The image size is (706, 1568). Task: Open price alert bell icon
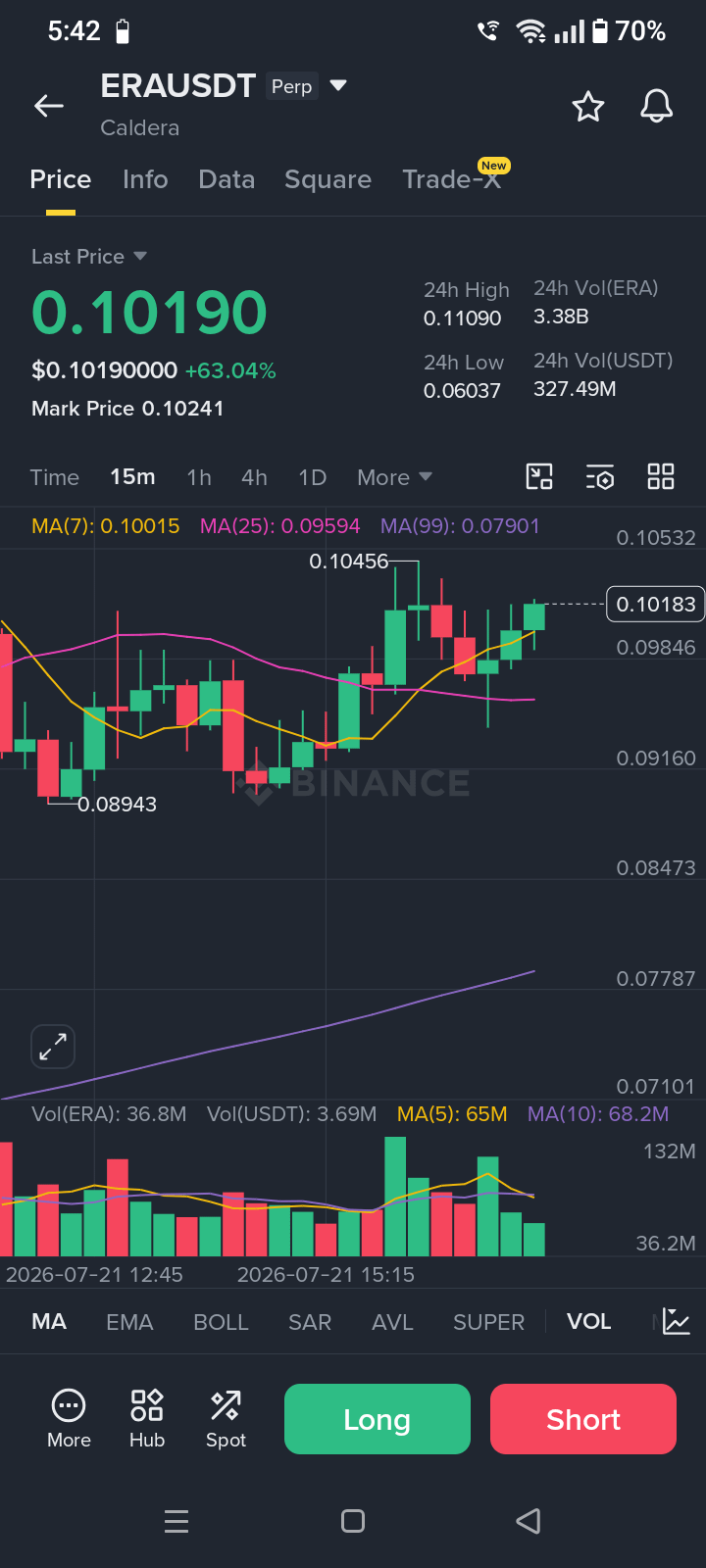coord(657,106)
